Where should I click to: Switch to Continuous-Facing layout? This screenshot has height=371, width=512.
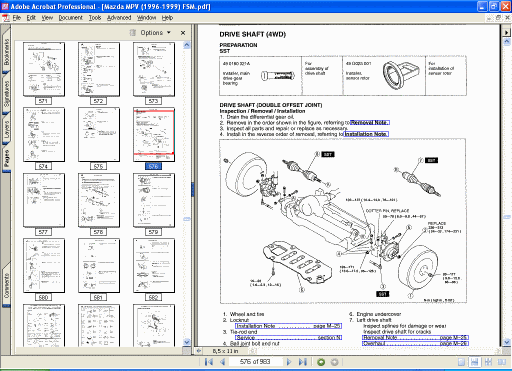click(488, 362)
